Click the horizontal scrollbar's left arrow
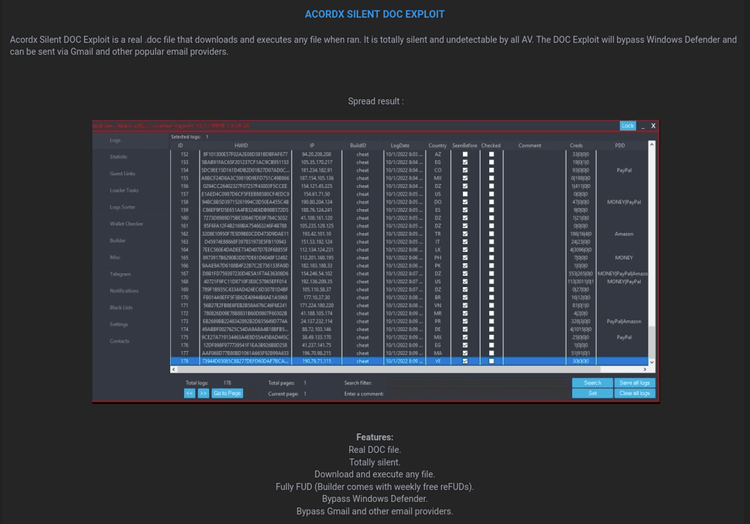 (173, 371)
